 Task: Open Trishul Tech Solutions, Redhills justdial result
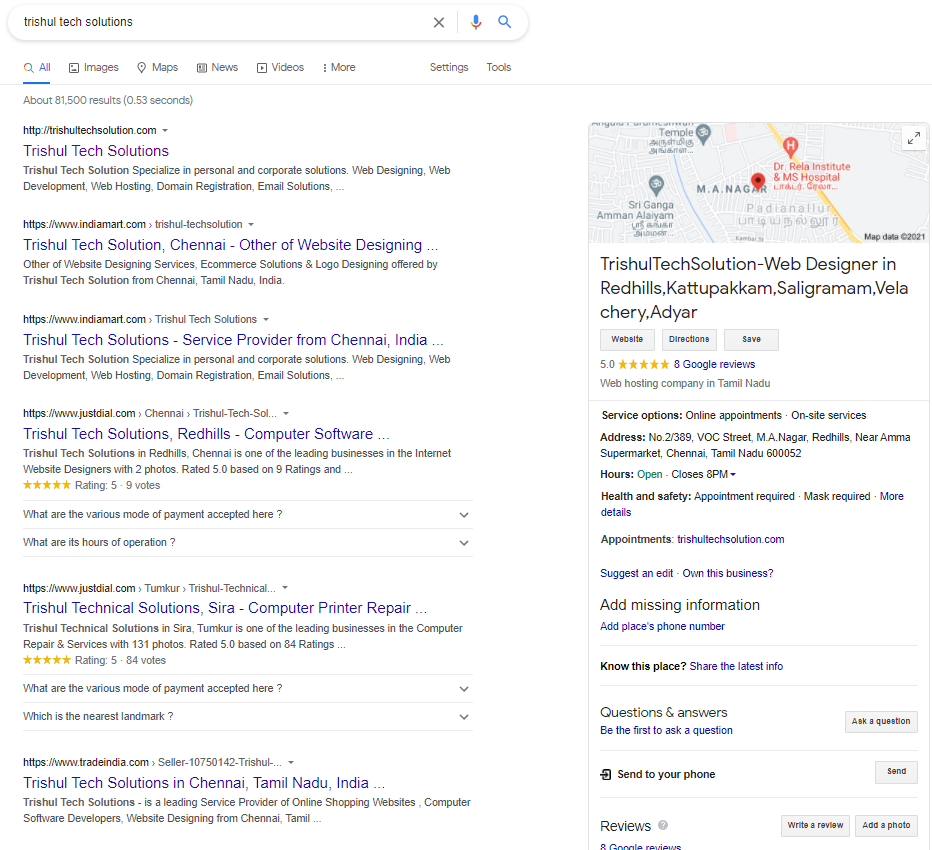(x=206, y=434)
